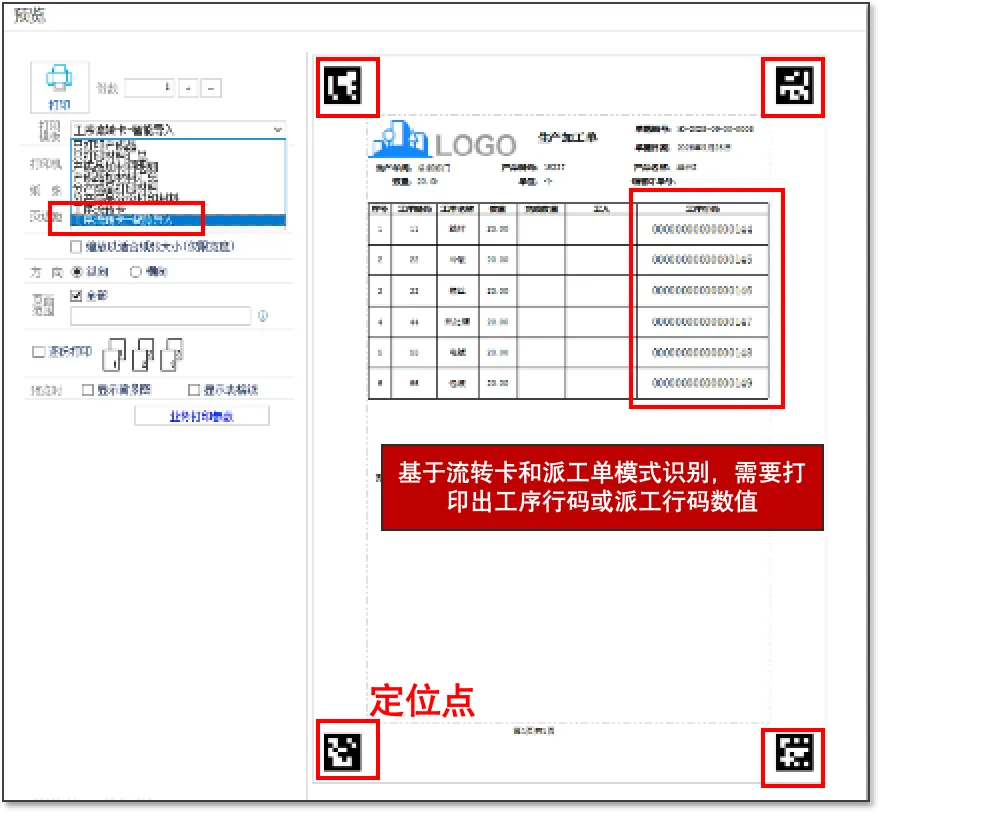Viewport: 996px width, 816px height.
Task: Increase copies with the plus button
Action: 188,88
